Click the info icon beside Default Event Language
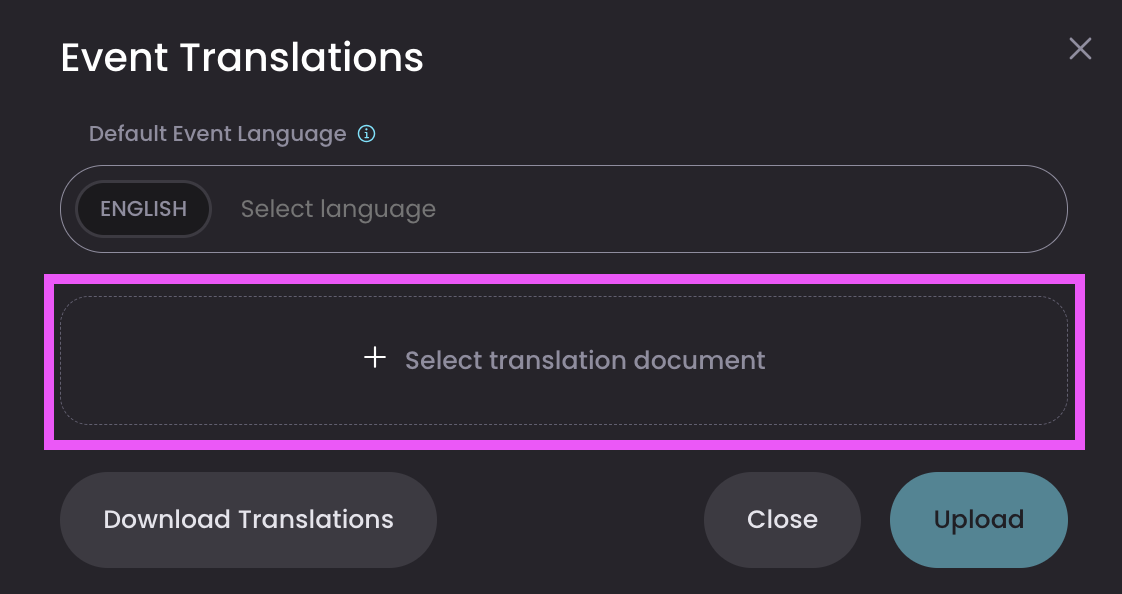Viewport: 1122px width, 594px height. click(x=366, y=134)
